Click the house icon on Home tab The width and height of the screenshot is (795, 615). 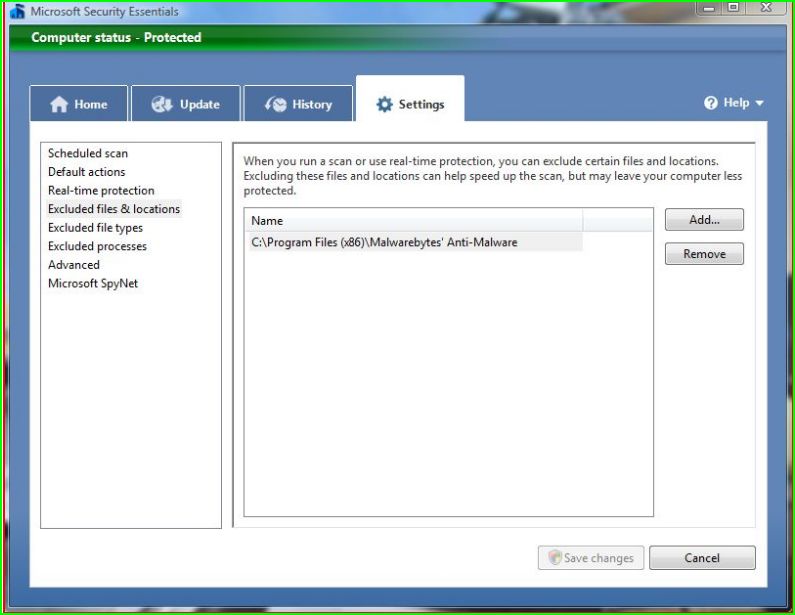(59, 104)
